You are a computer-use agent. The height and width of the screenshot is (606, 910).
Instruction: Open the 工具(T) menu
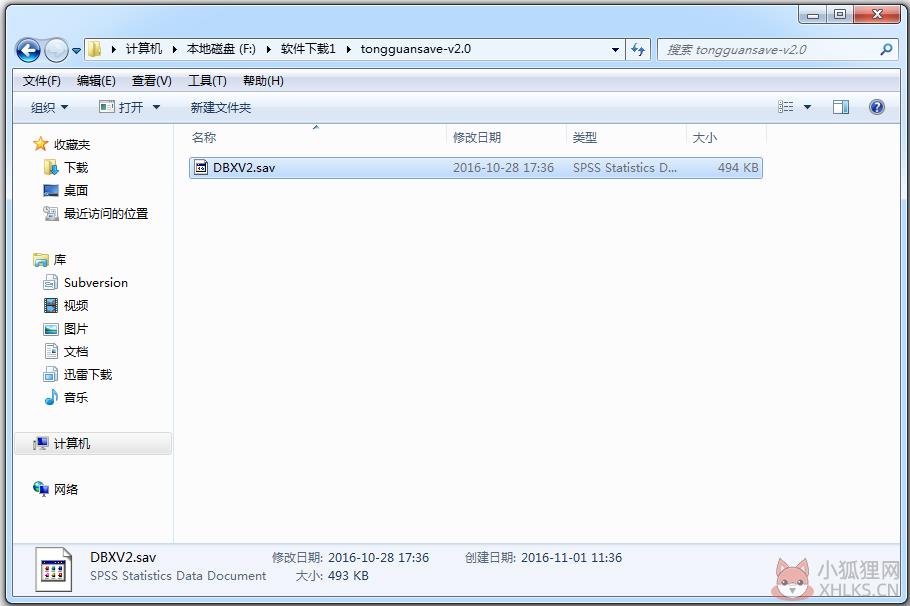click(207, 81)
